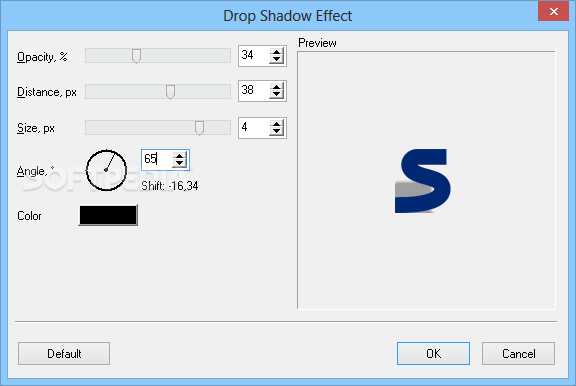
Task: Focus the Size value field showing 4
Action: 254,128
